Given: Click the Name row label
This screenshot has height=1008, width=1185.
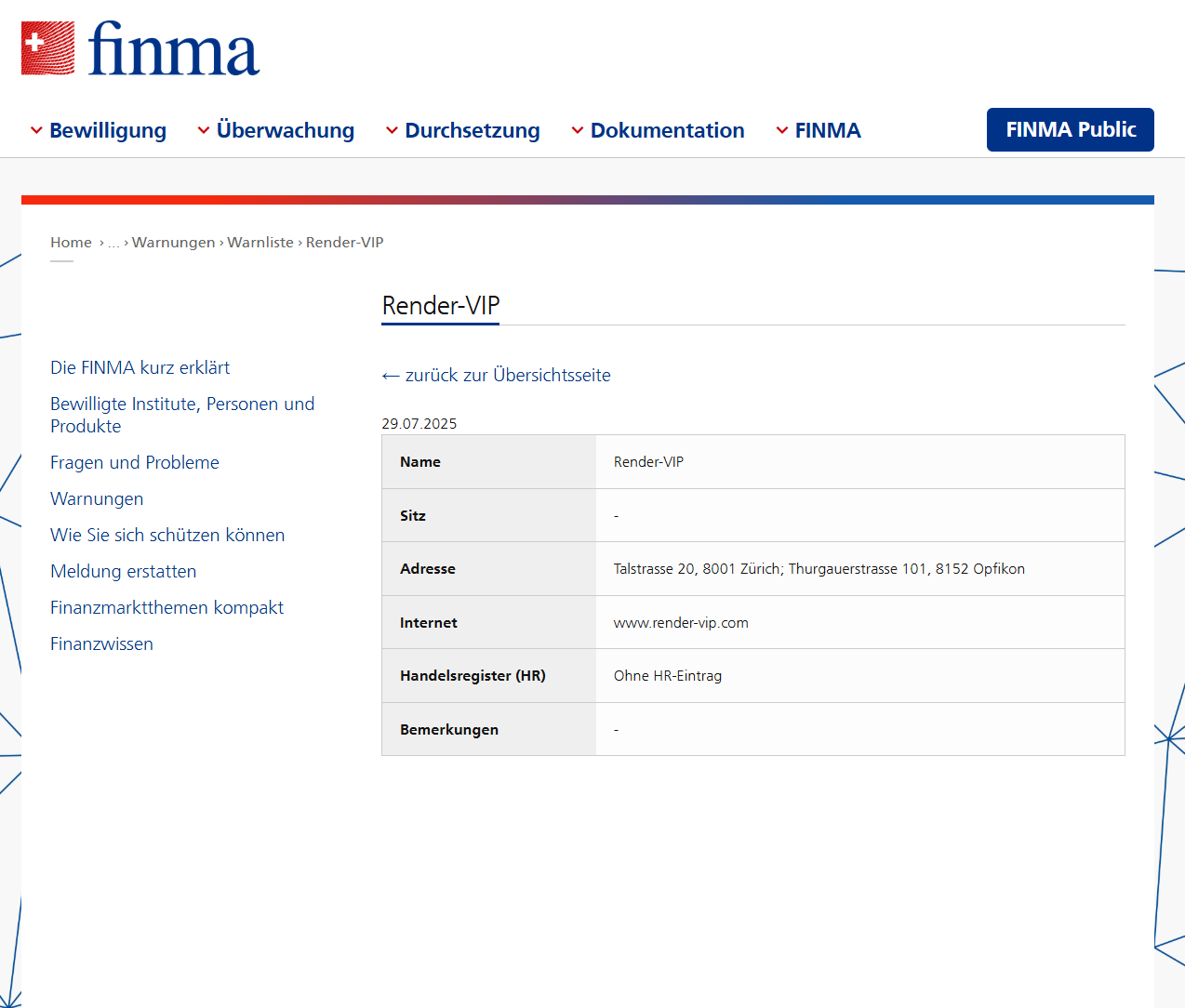Looking at the screenshot, I should click(420, 462).
